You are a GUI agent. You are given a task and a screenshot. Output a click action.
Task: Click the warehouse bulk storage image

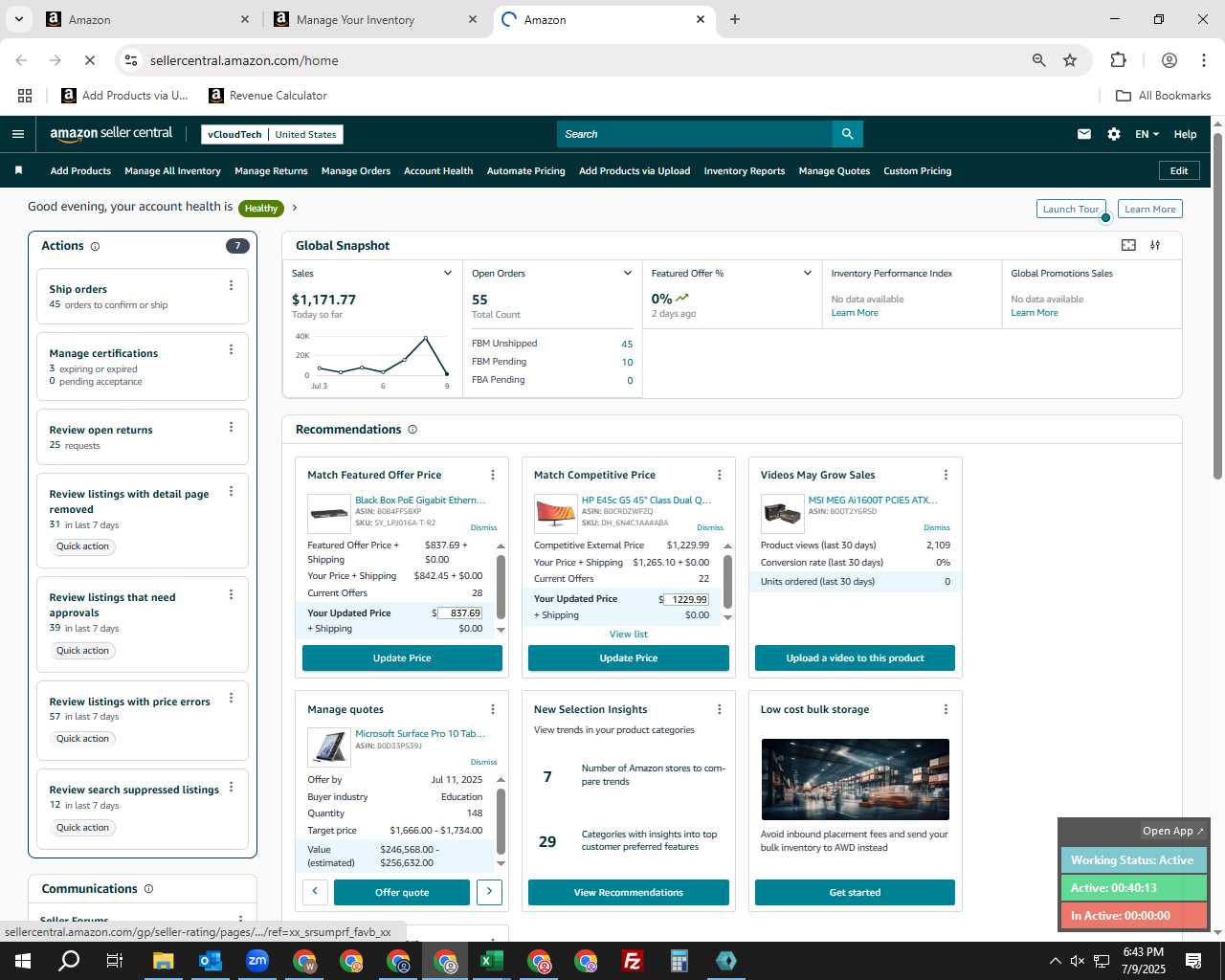pyautogui.click(x=855, y=779)
